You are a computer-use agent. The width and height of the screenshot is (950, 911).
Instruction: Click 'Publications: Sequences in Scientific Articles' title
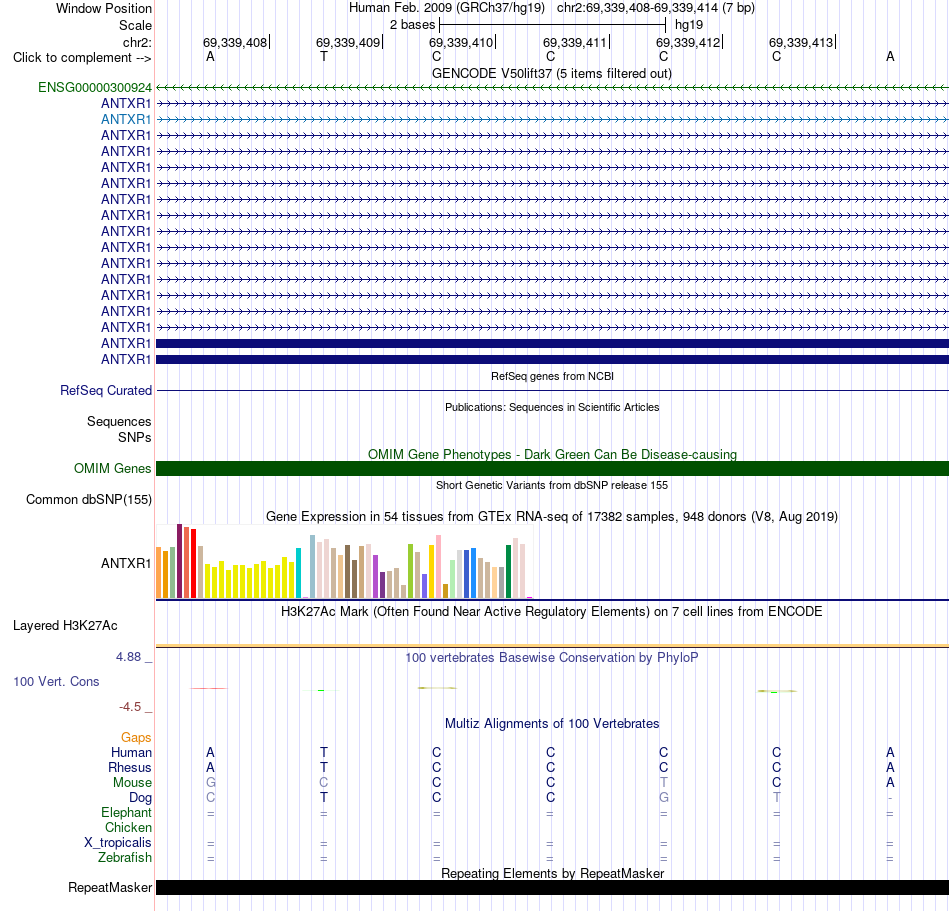pos(552,407)
